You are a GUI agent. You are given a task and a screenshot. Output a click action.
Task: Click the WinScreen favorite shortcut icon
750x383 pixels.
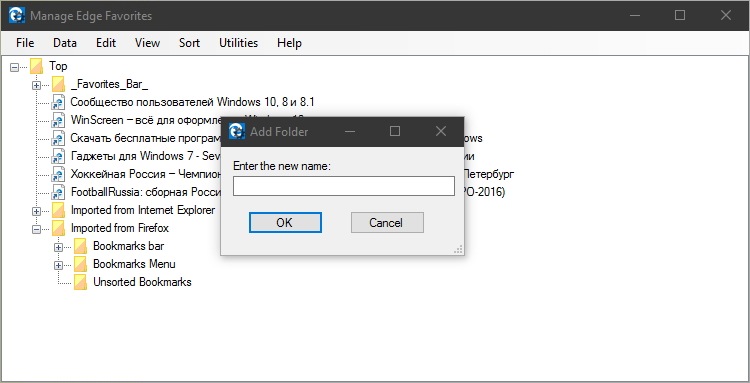click(58, 120)
